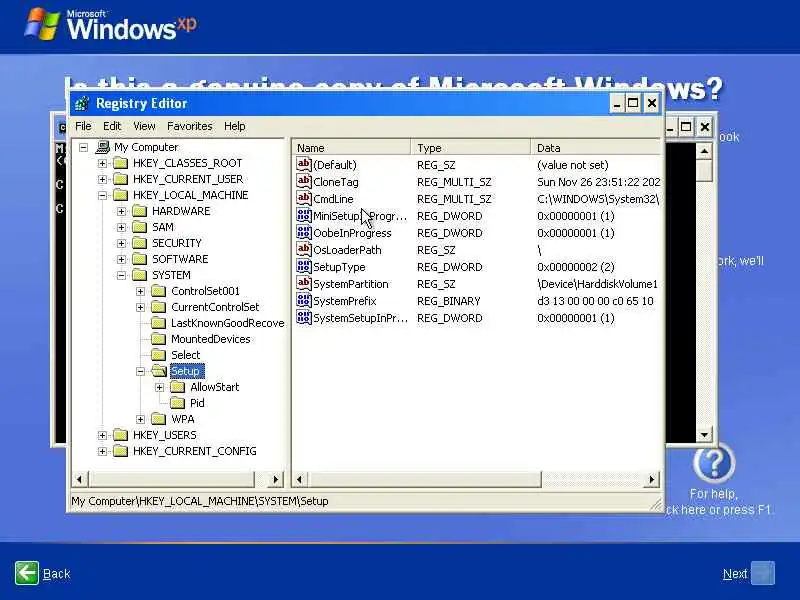Select the Select key in the tree
This screenshot has height=600, width=800.
(x=186, y=355)
